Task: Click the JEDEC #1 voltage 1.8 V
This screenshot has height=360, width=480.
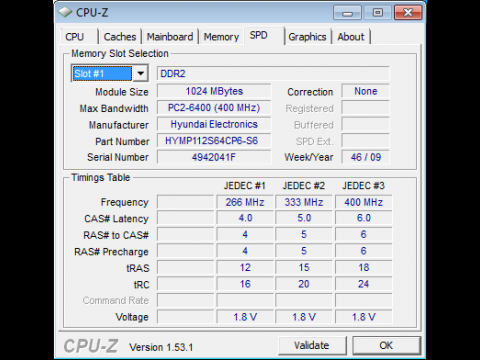Action: (245, 317)
